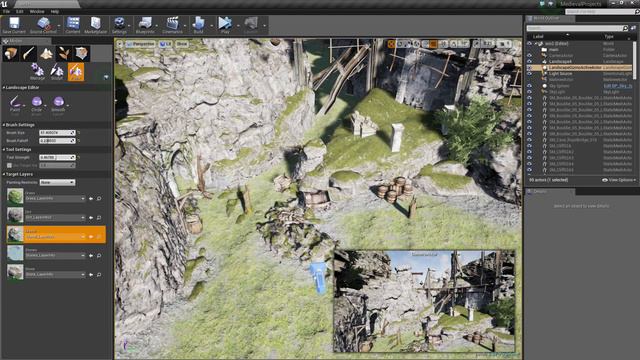Use selected asset arrow on Dirt layer
Viewport: 640px width, 360px height.
coord(91,218)
